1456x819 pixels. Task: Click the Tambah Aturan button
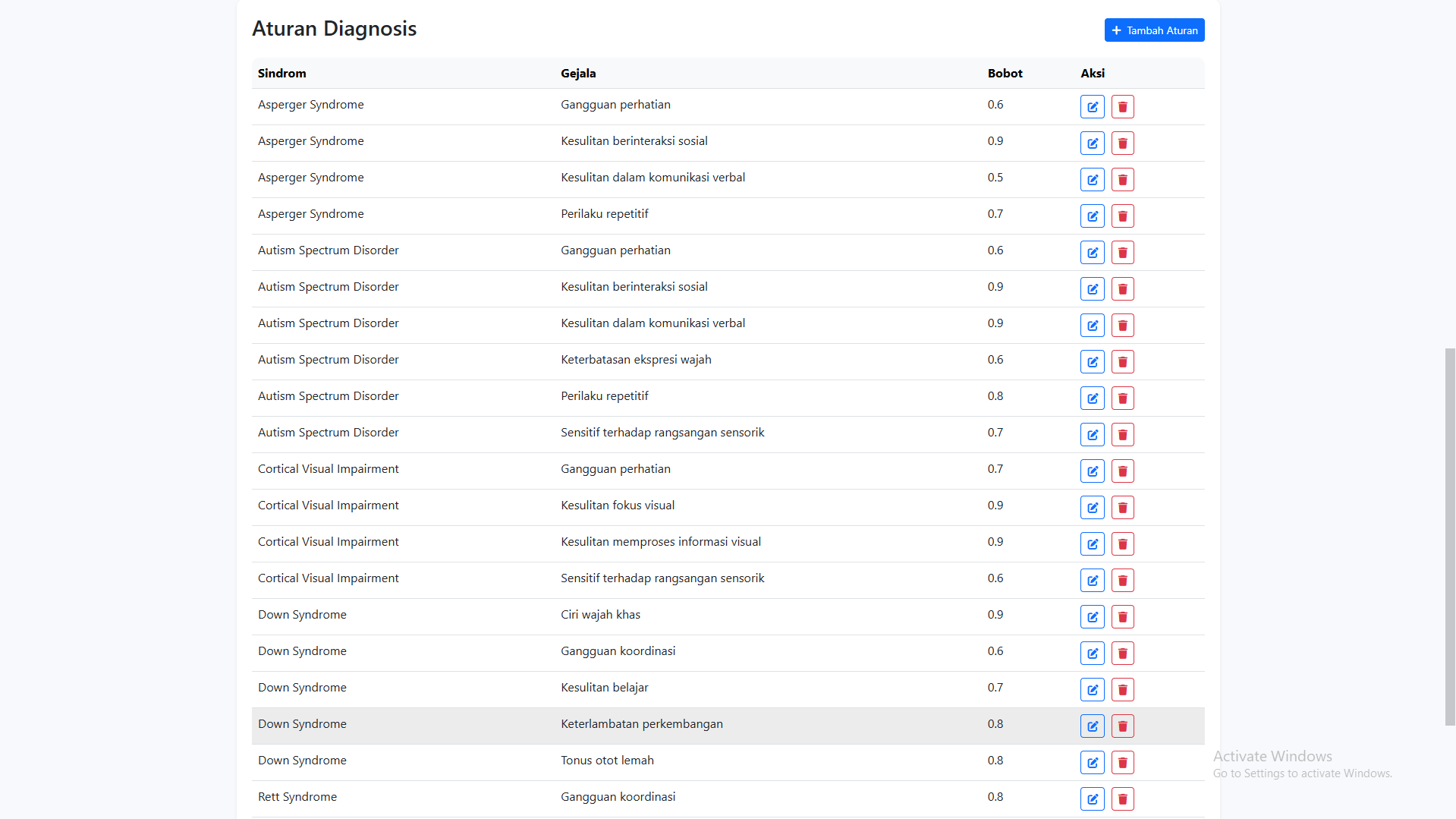pyautogui.click(x=1154, y=30)
